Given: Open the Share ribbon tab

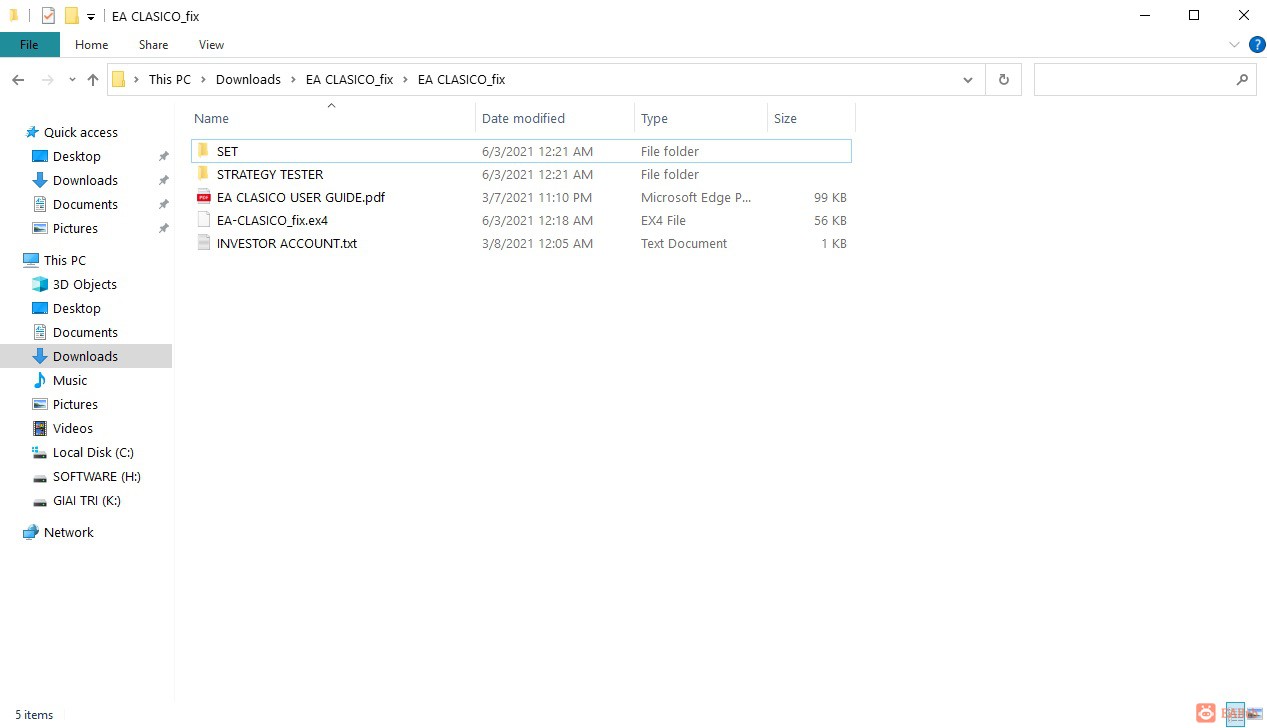Looking at the screenshot, I should pyautogui.click(x=153, y=45).
